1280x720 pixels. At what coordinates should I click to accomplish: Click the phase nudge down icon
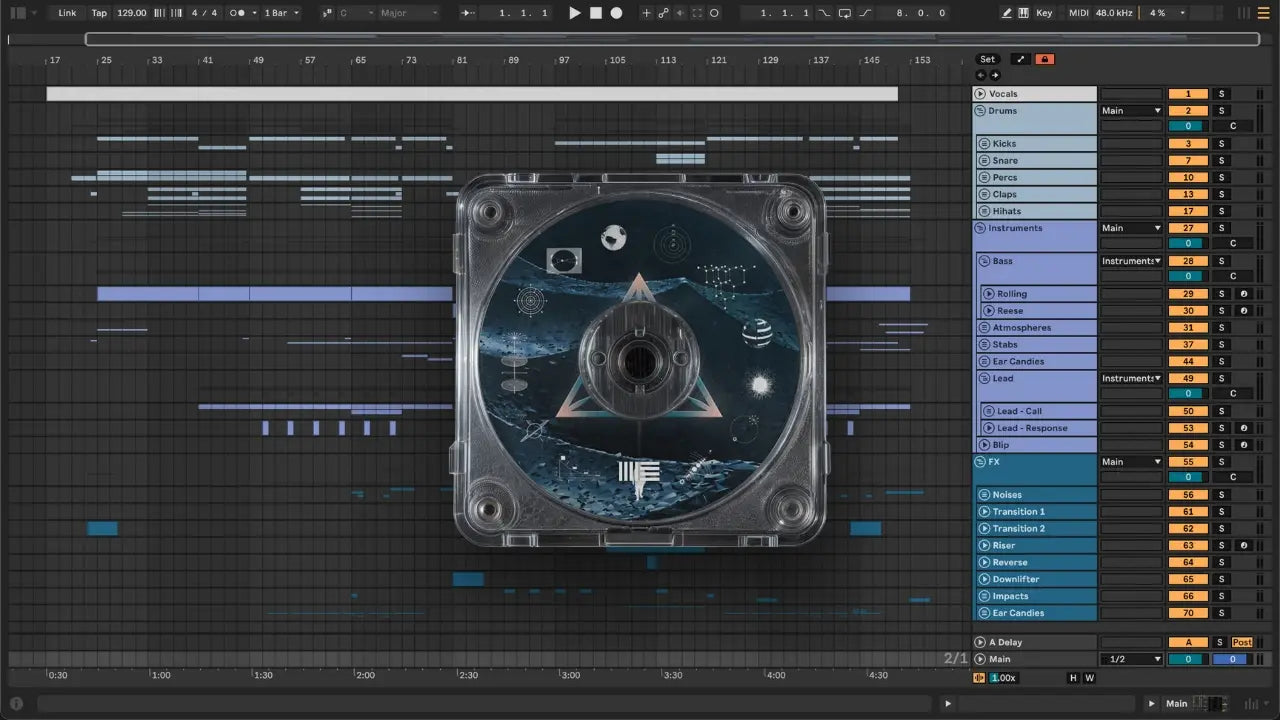160,13
